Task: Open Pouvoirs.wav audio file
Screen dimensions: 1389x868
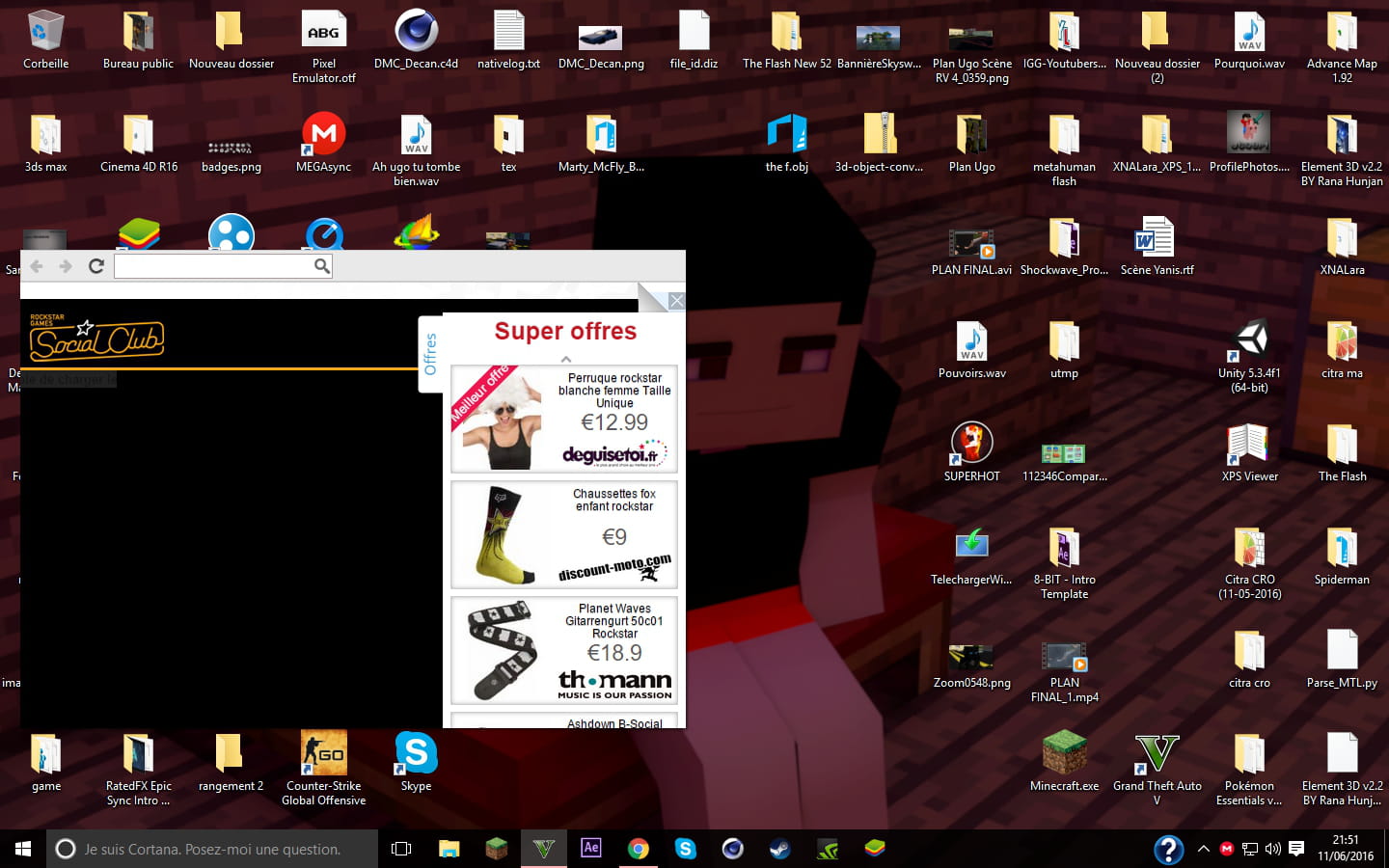Action: tap(971, 348)
